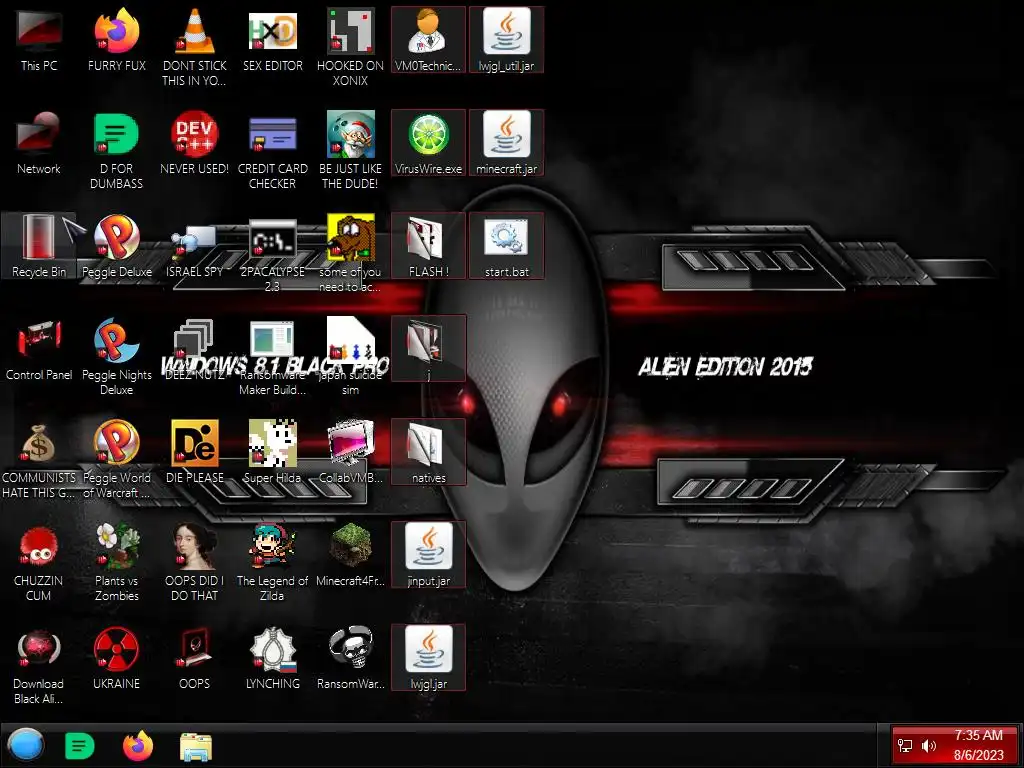Open the Start menu orb
This screenshot has width=1024, height=768.
pyautogui.click(x=26, y=745)
